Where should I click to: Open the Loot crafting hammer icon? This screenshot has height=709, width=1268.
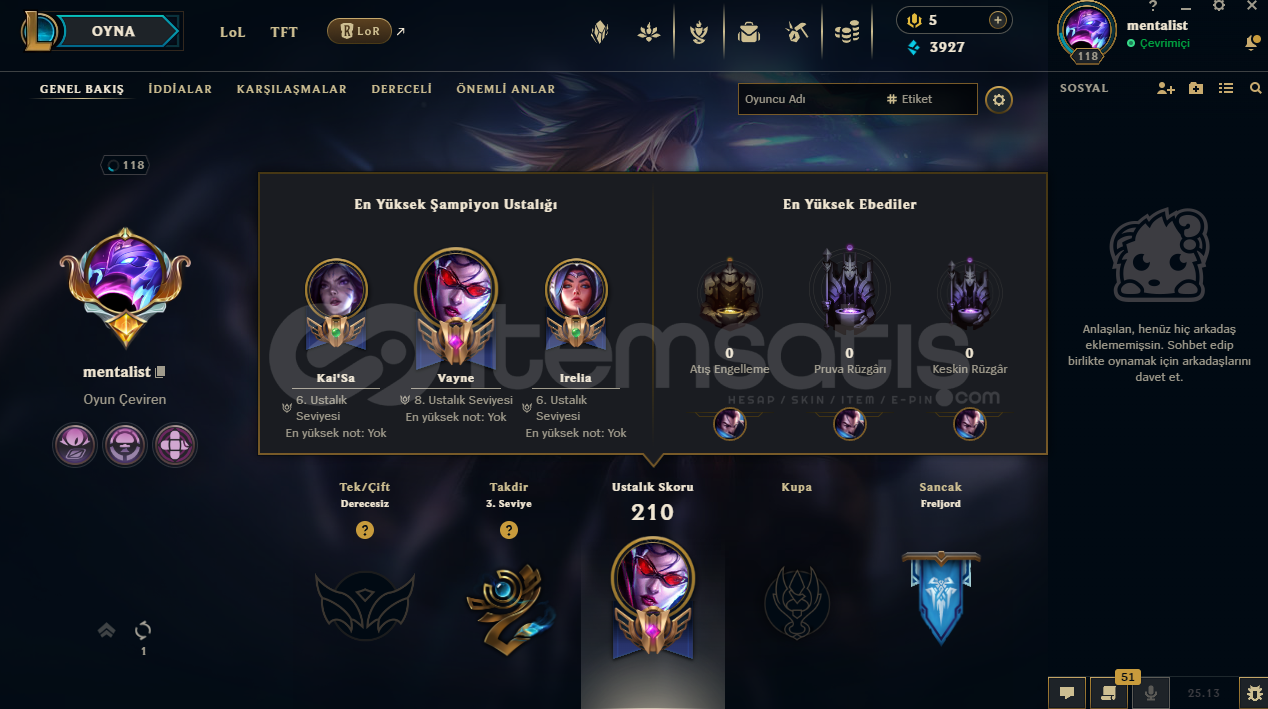pos(797,33)
